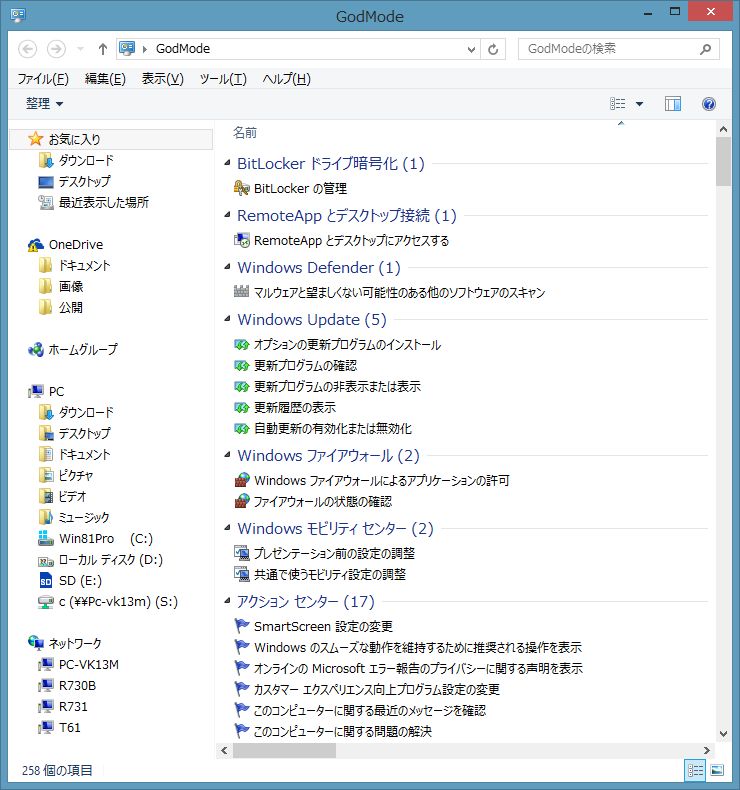Open 更新プログラムの確認 item
Image resolution: width=740 pixels, height=790 pixels.
(305, 365)
